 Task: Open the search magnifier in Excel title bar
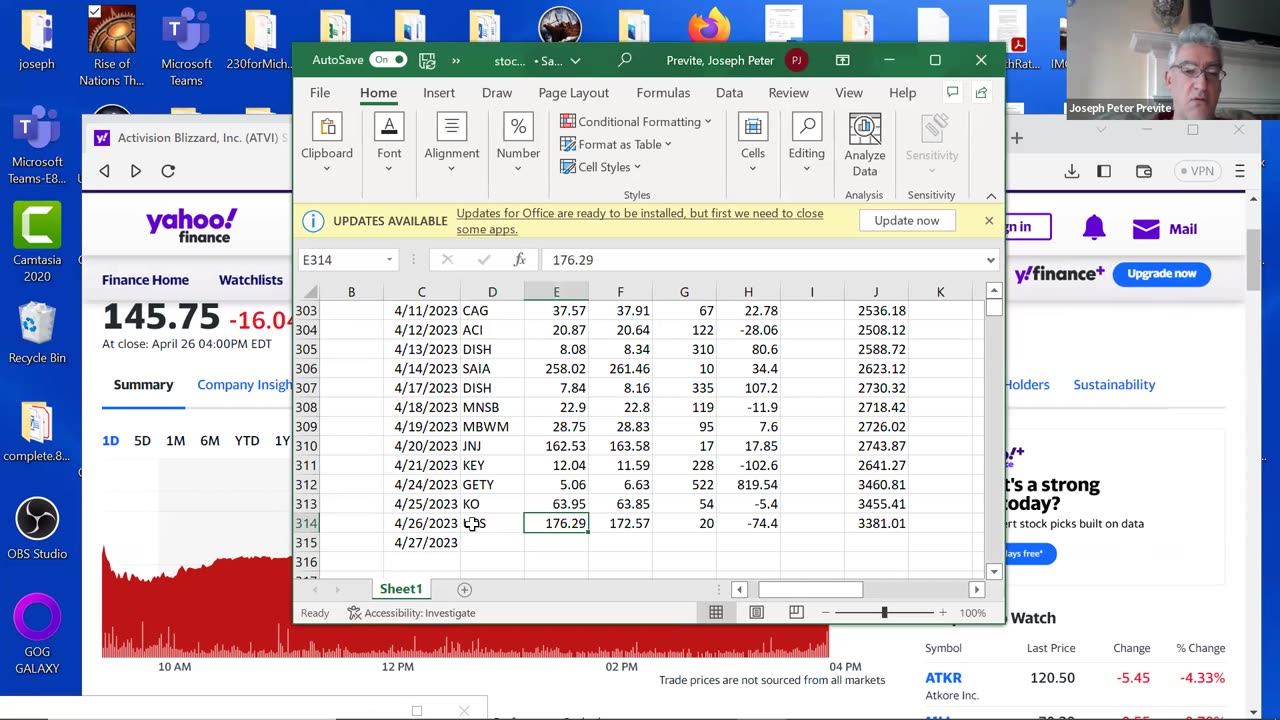click(x=625, y=60)
